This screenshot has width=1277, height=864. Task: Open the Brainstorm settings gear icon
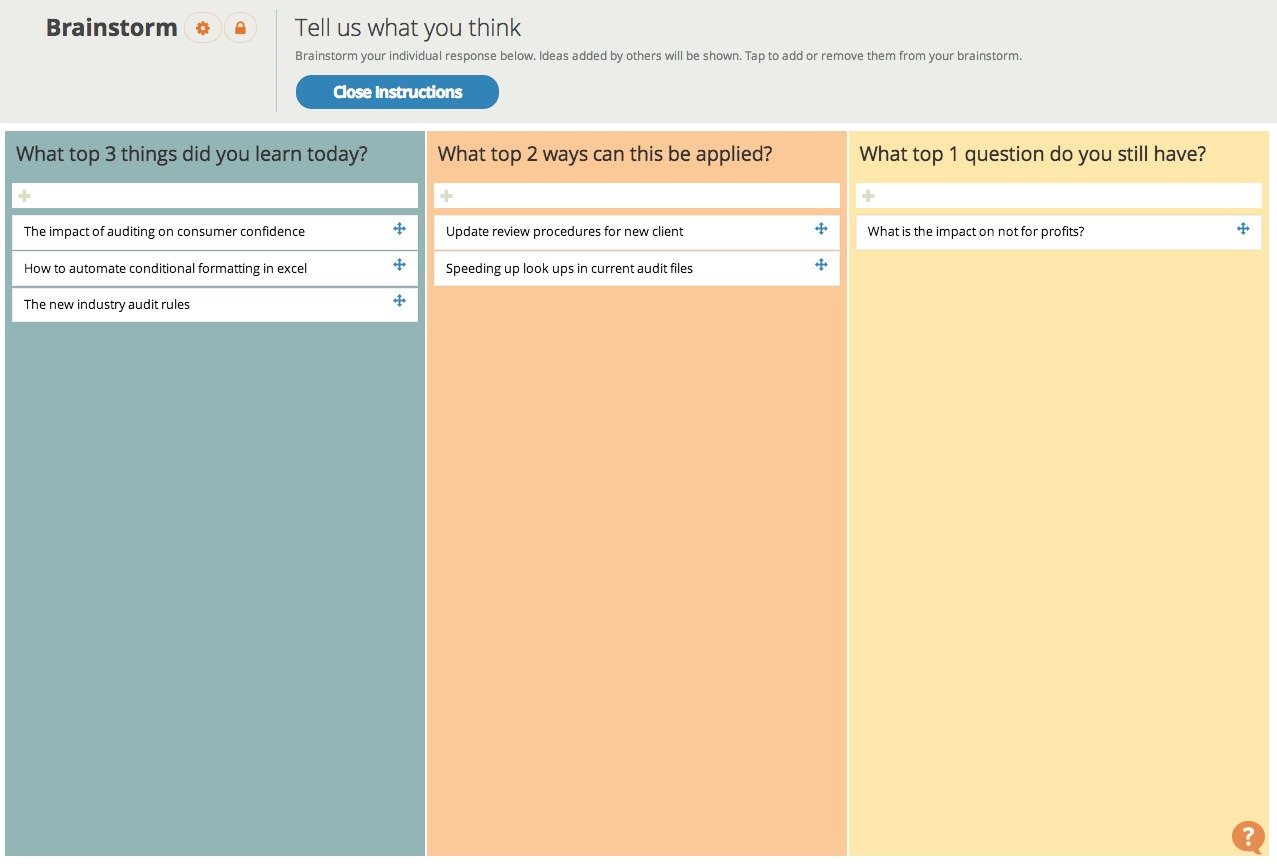coord(203,28)
